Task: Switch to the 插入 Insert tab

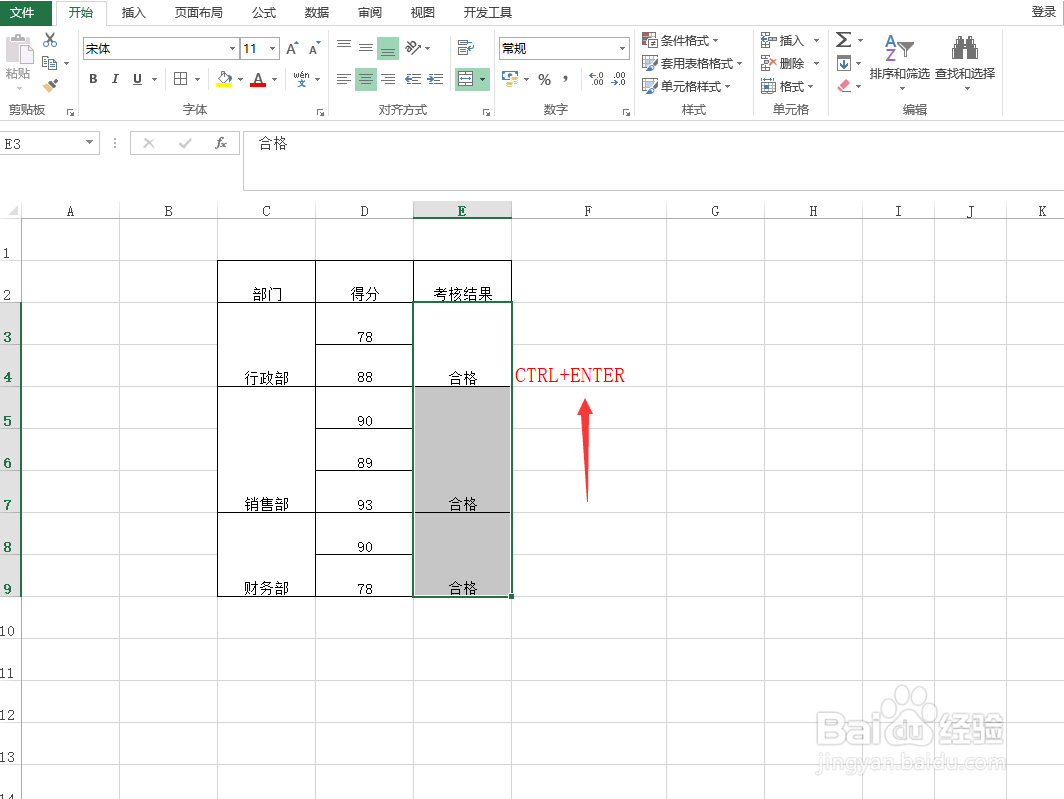Action: click(134, 12)
